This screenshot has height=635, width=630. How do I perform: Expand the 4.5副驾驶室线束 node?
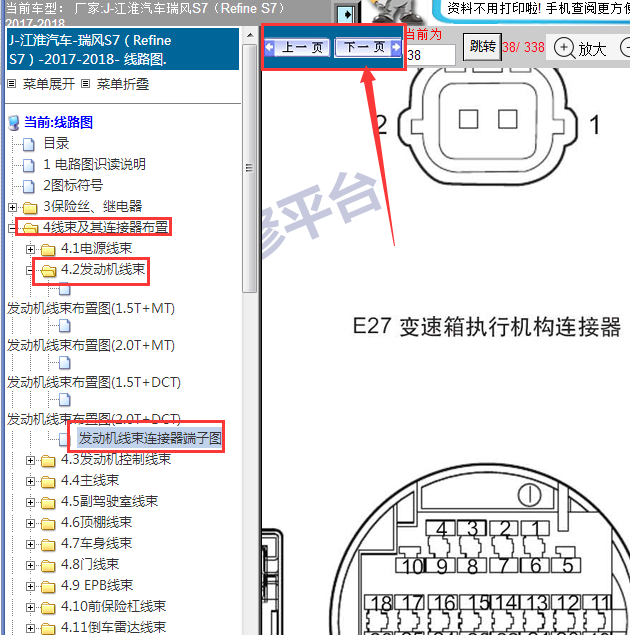click(x=30, y=503)
